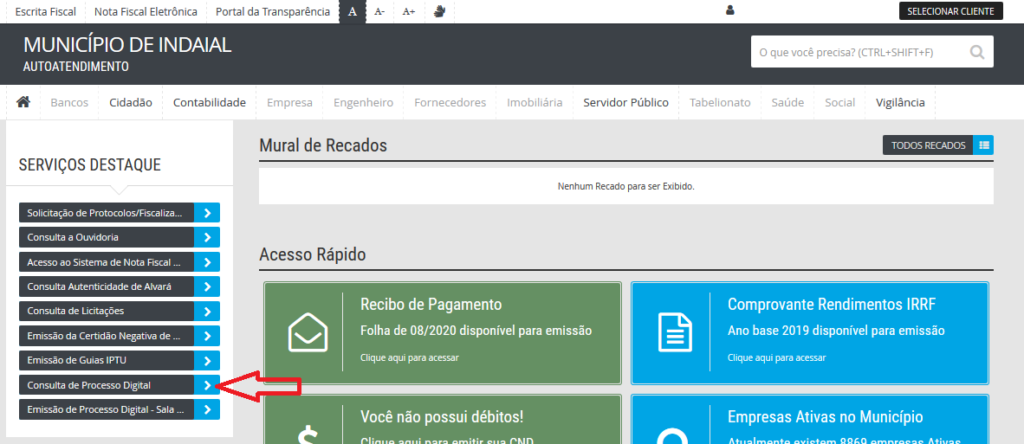The width and height of the screenshot is (1024, 444).
Task: Open arrow next to Consulta a Ouvidoria
Action: click(207, 237)
